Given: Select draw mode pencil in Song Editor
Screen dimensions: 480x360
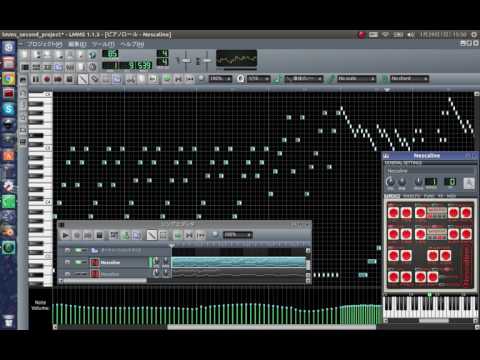Looking at the screenshot, I should point(152,235).
